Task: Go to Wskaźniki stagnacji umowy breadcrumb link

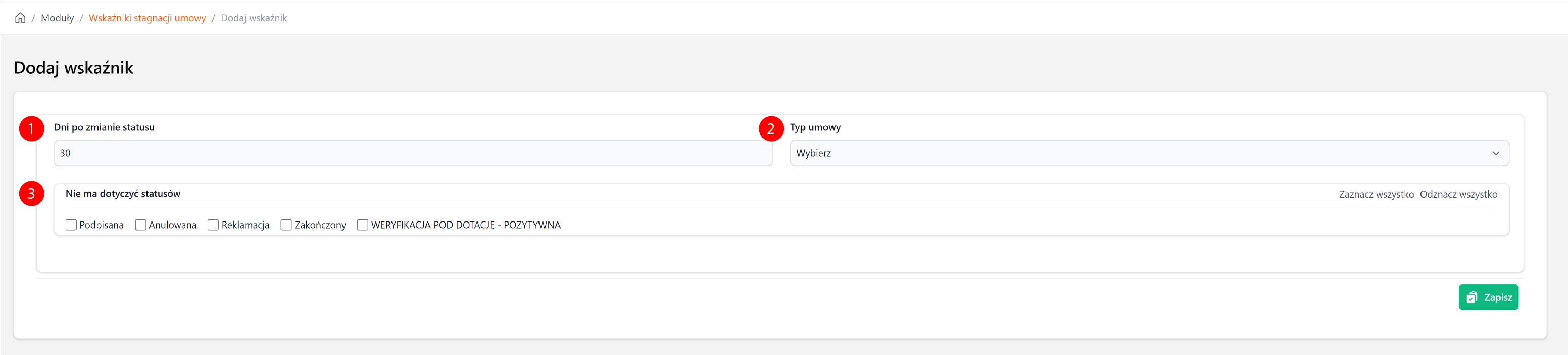Action: [x=148, y=18]
